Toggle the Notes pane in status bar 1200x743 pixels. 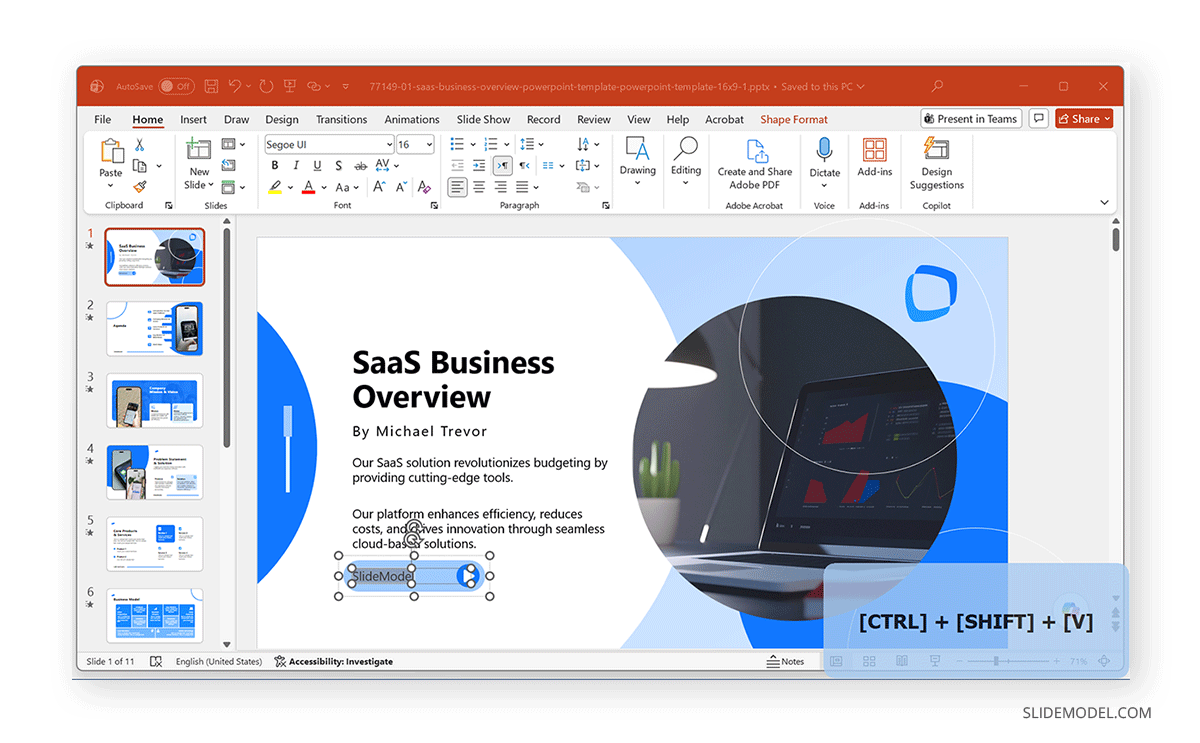point(785,661)
